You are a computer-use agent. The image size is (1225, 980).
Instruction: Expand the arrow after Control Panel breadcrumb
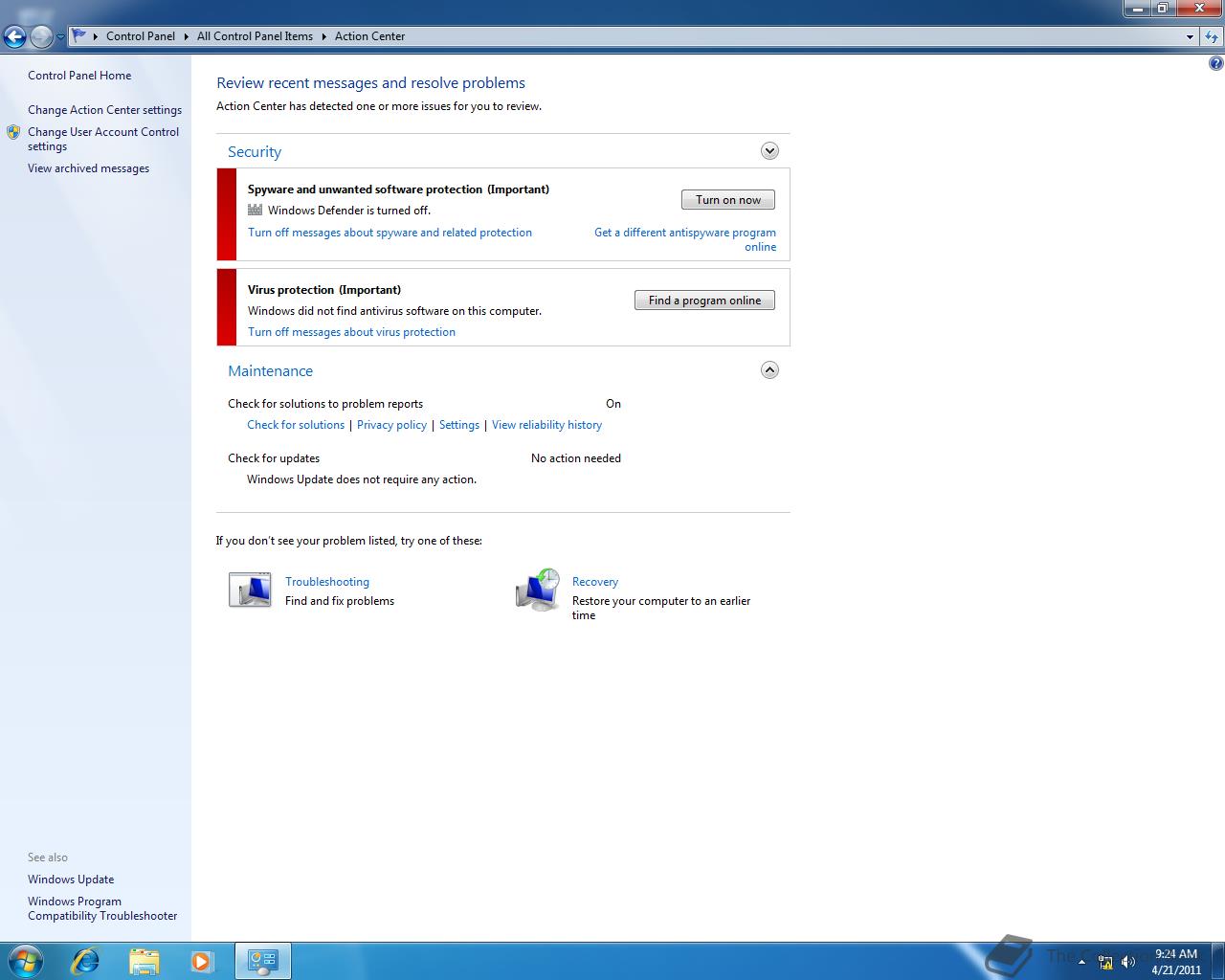coord(186,36)
